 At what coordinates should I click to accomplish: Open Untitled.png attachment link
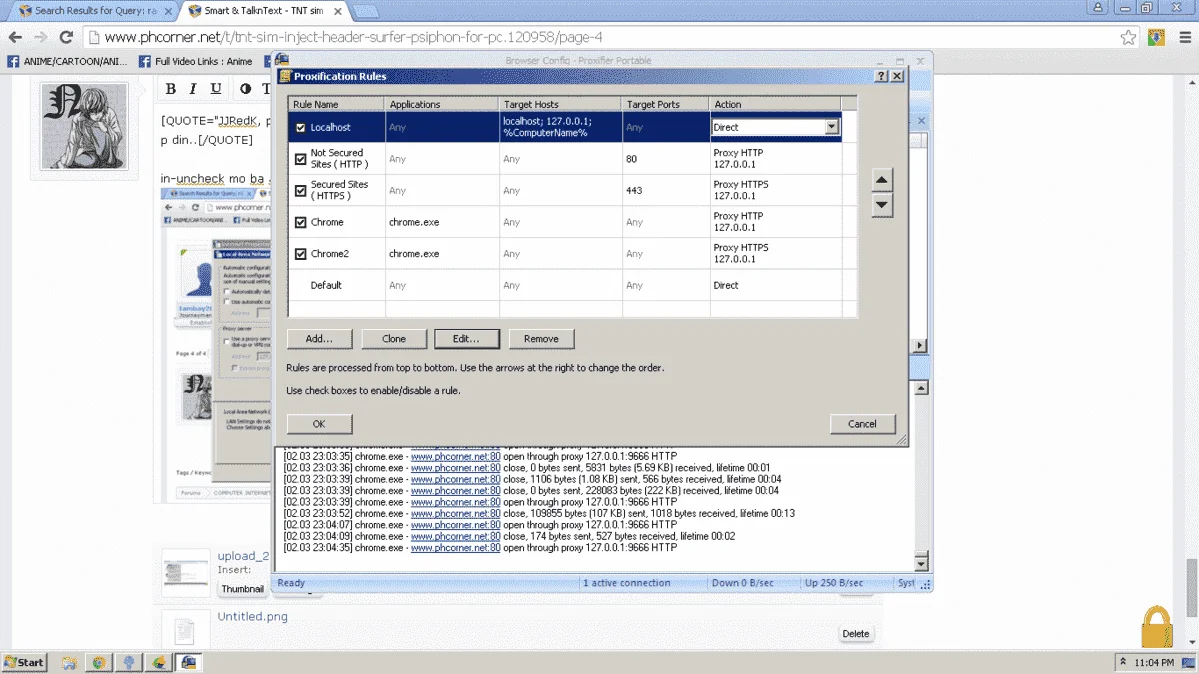click(252, 617)
